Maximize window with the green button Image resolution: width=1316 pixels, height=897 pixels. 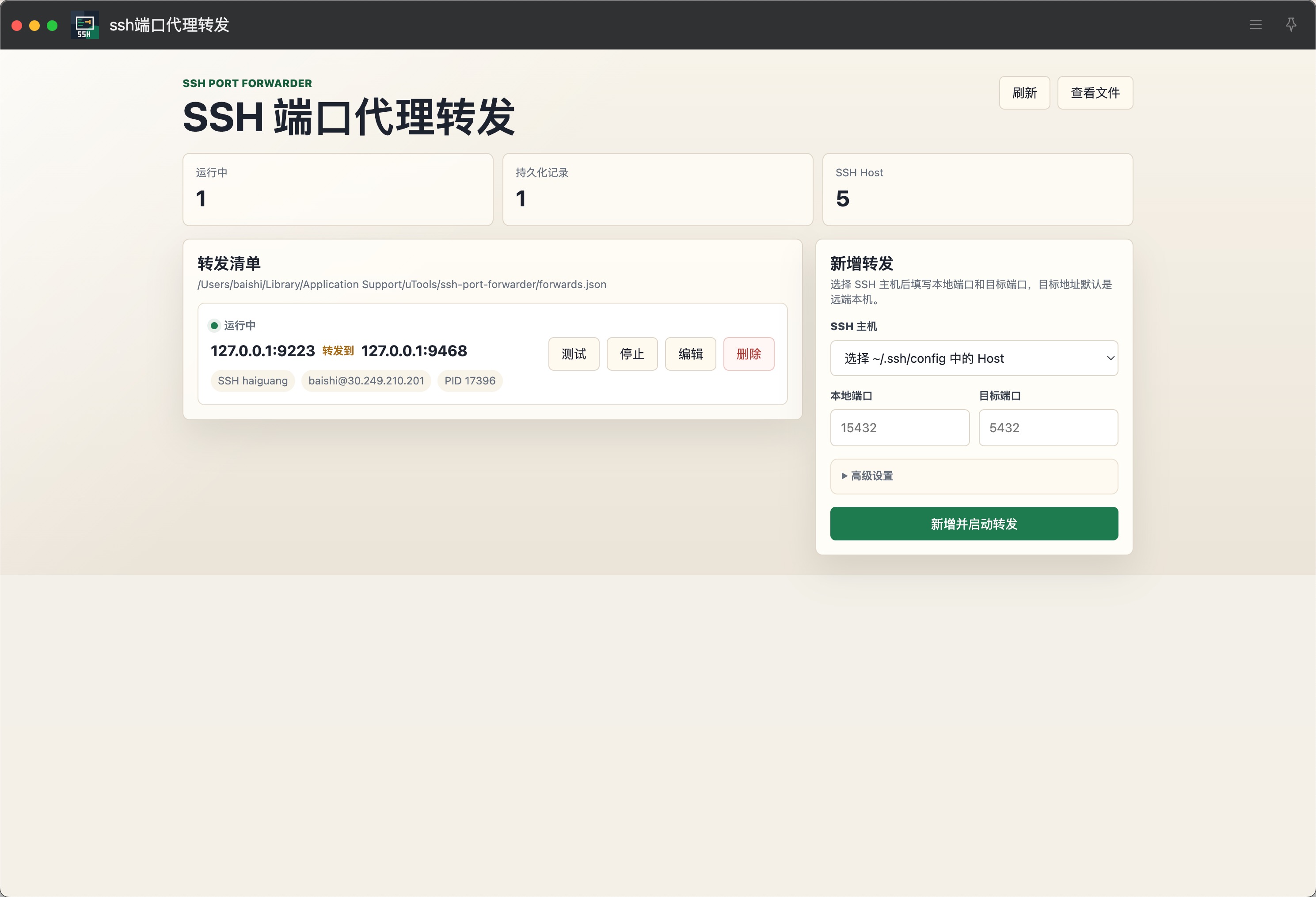click(52, 26)
